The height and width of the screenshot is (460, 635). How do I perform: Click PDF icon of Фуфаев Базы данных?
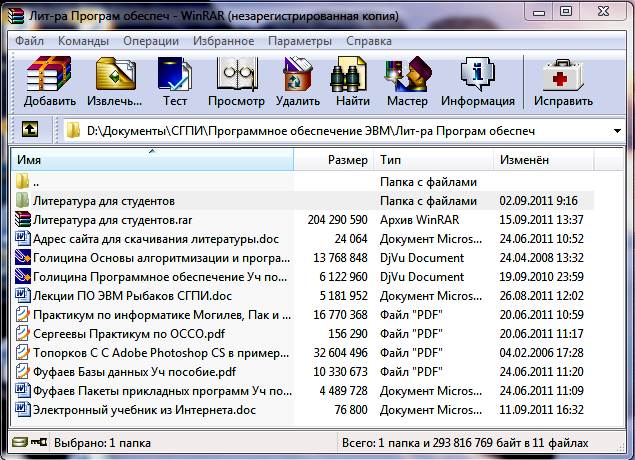point(23,371)
